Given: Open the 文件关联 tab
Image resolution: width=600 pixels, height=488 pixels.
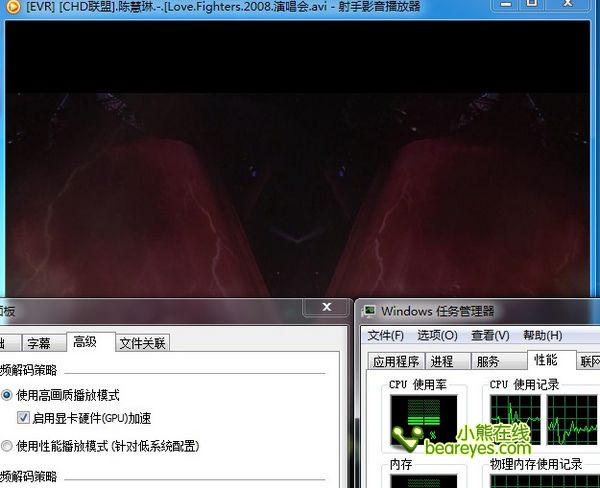Looking at the screenshot, I should point(142,343).
